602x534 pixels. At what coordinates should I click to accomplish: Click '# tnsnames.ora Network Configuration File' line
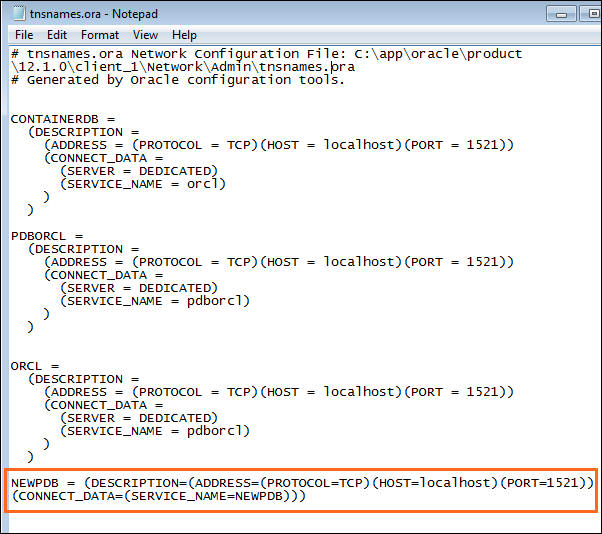(x=266, y=54)
